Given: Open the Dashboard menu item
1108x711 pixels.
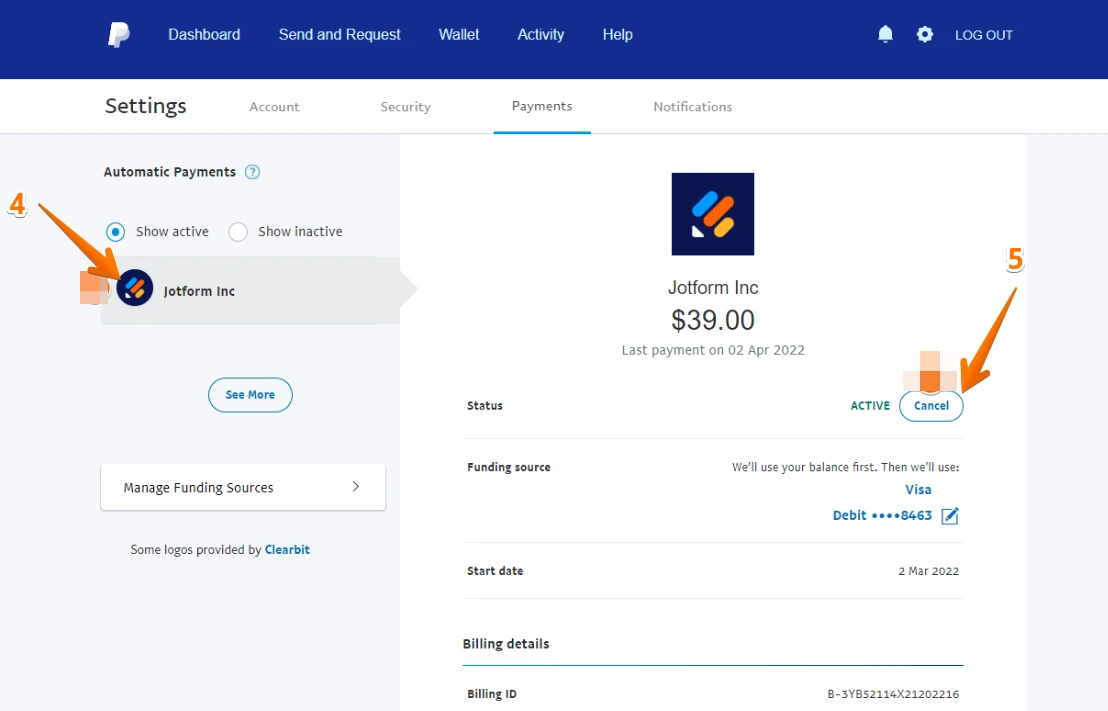Looking at the screenshot, I should pyautogui.click(x=204, y=34).
